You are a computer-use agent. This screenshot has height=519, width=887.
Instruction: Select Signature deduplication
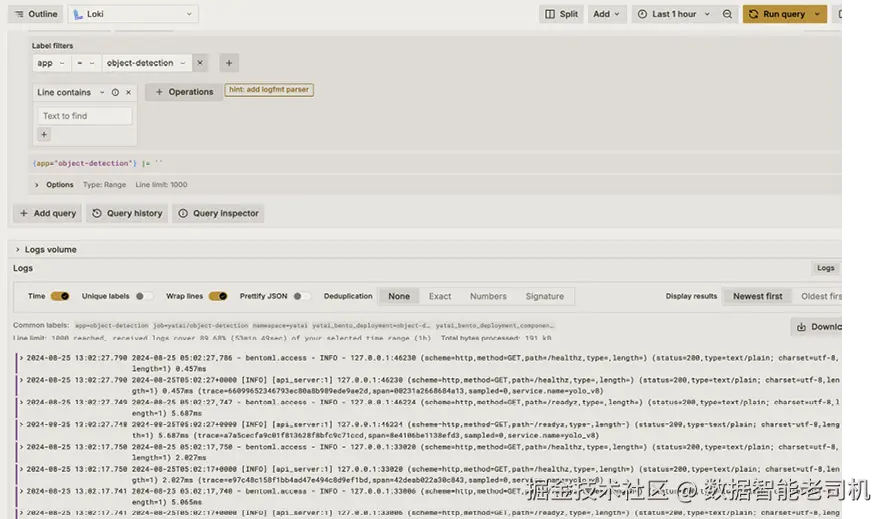coord(544,296)
